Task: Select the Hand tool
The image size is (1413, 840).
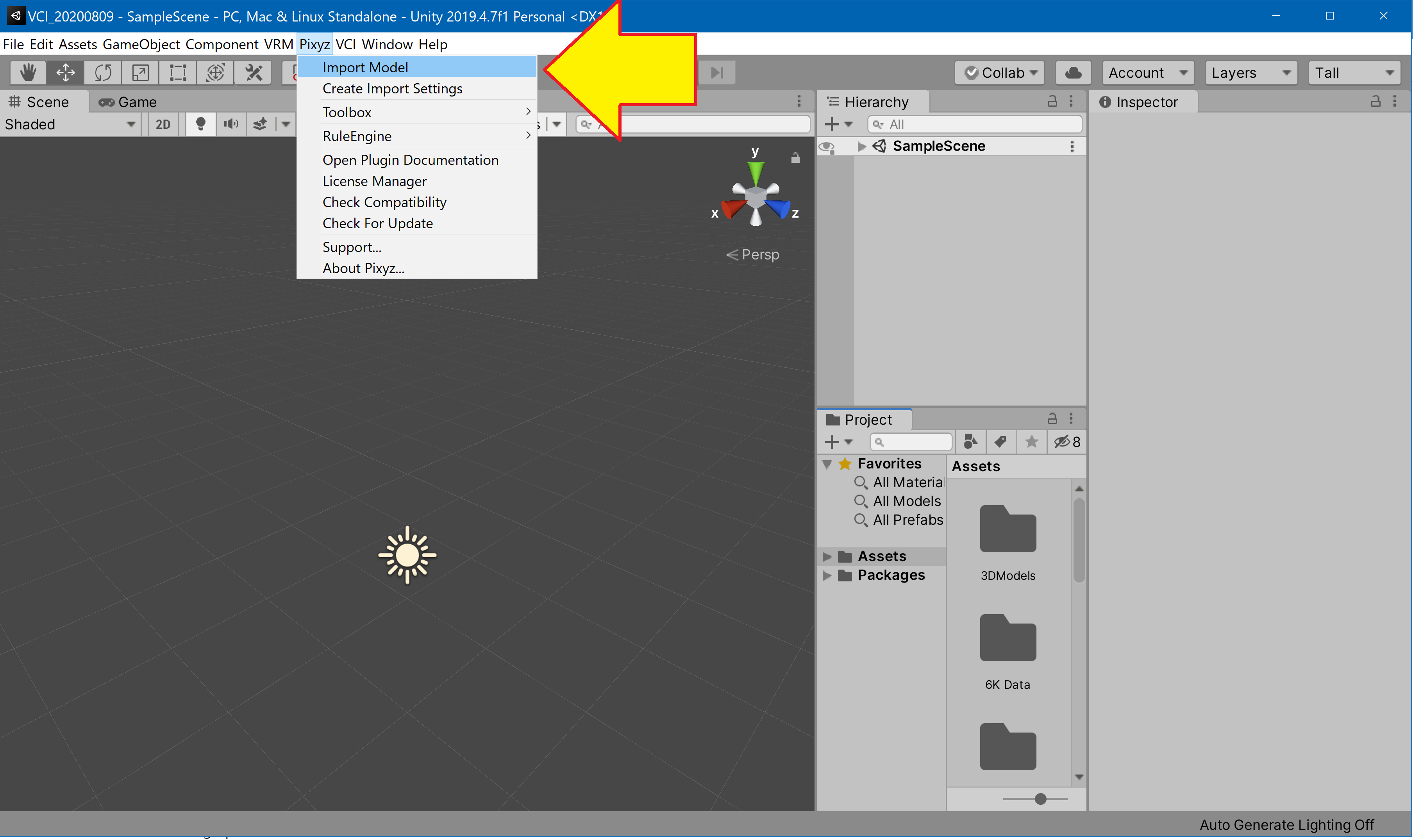Action: [x=28, y=72]
